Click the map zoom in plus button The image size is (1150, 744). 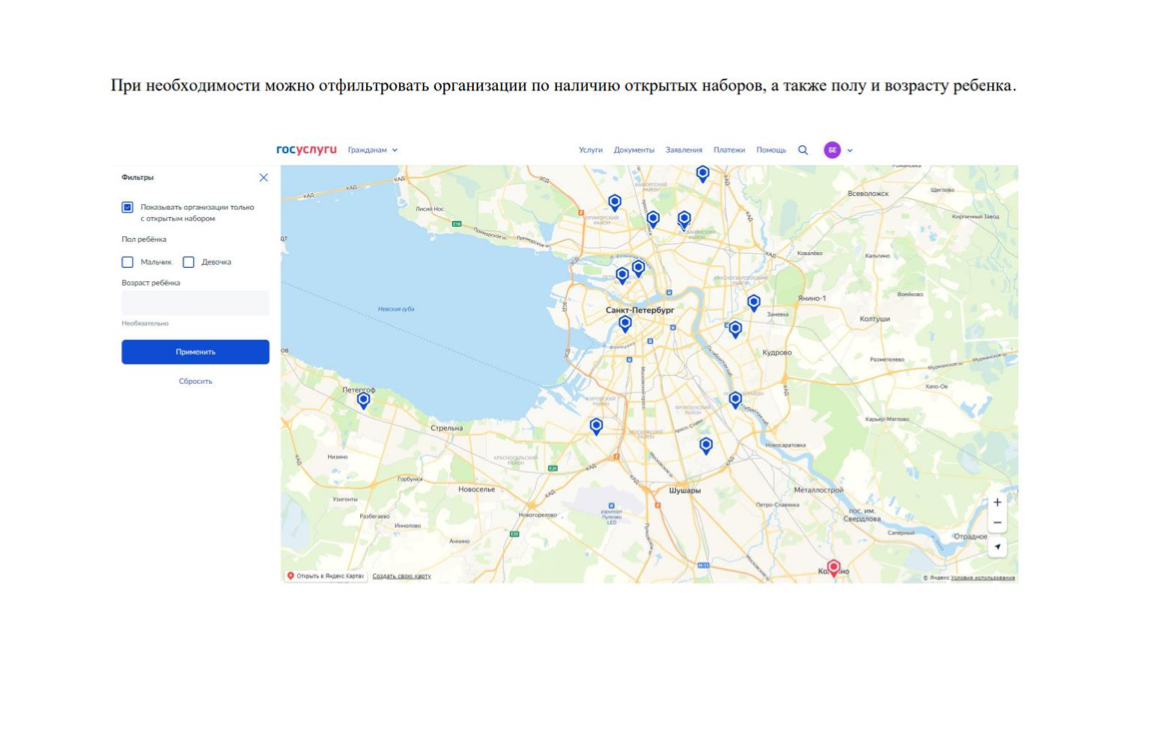997,502
